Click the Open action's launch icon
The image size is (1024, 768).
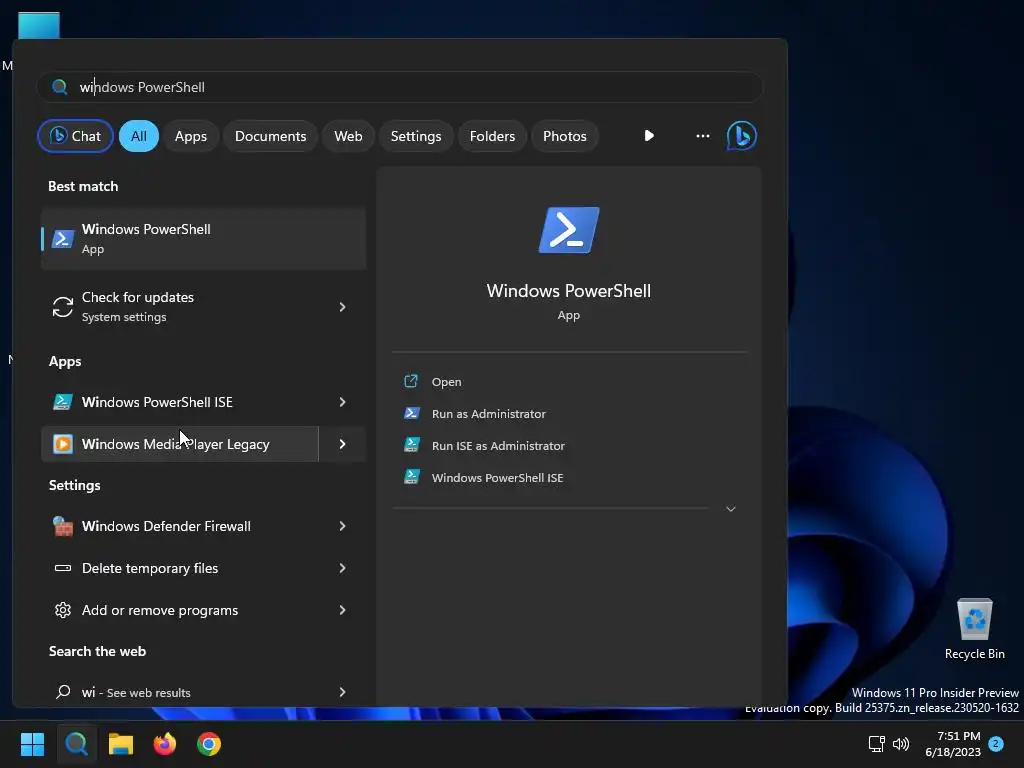coord(411,381)
